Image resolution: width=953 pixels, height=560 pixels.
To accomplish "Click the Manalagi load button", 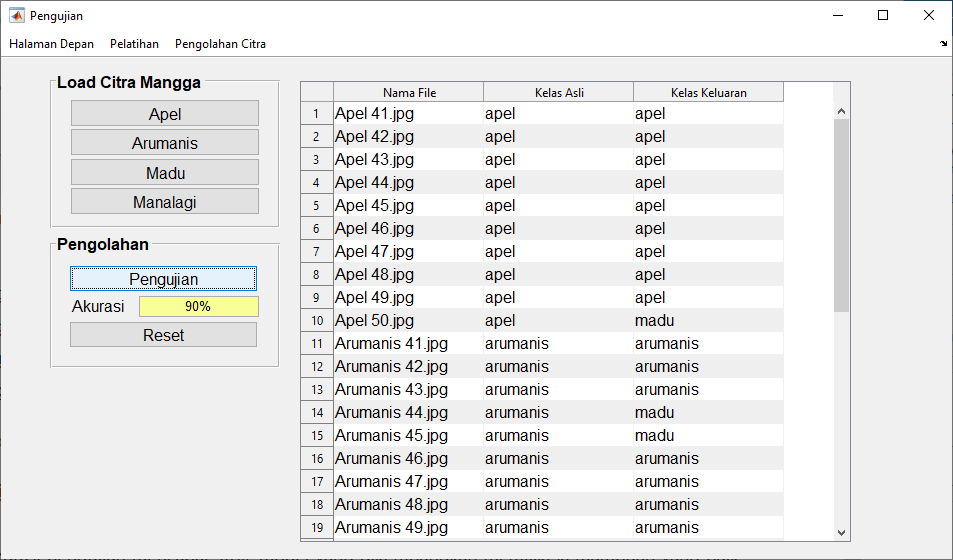I will [165, 202].
